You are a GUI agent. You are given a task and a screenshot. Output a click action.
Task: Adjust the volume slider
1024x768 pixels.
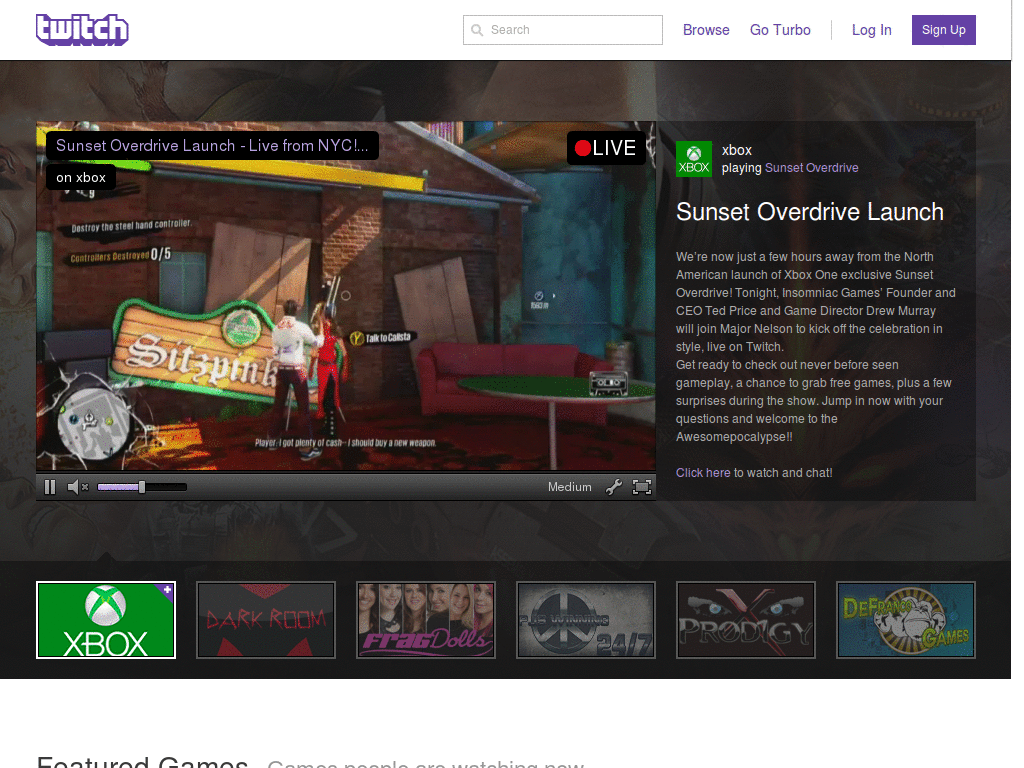142,487
